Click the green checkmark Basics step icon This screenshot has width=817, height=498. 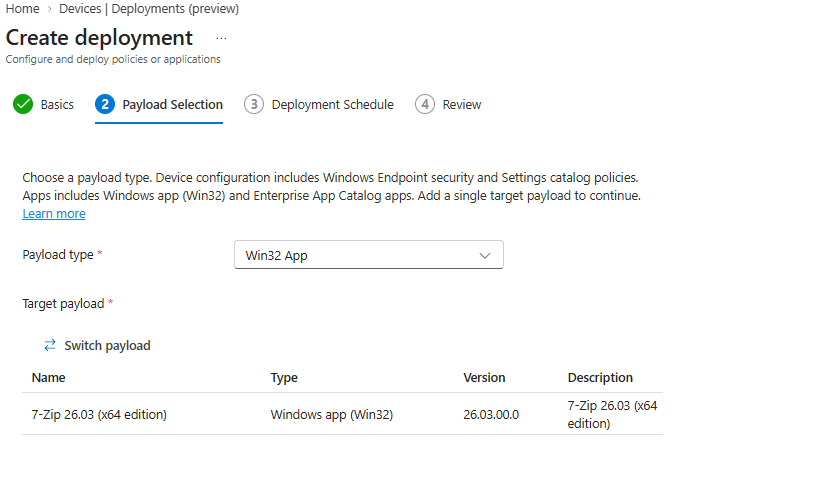pos(23,104)
